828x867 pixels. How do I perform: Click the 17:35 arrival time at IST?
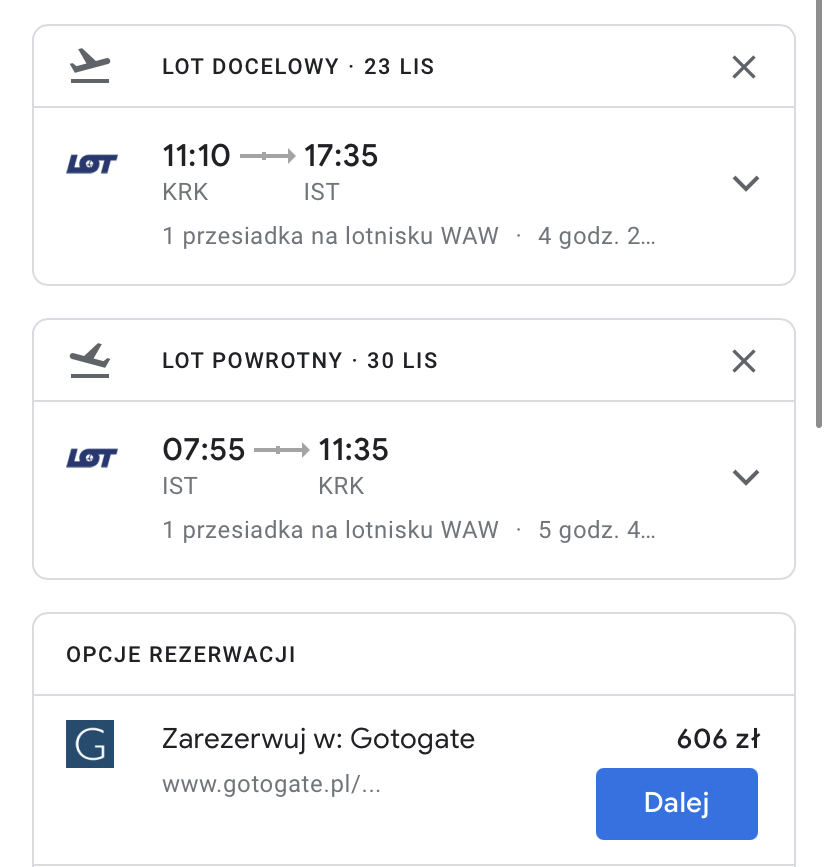point(341,155)
